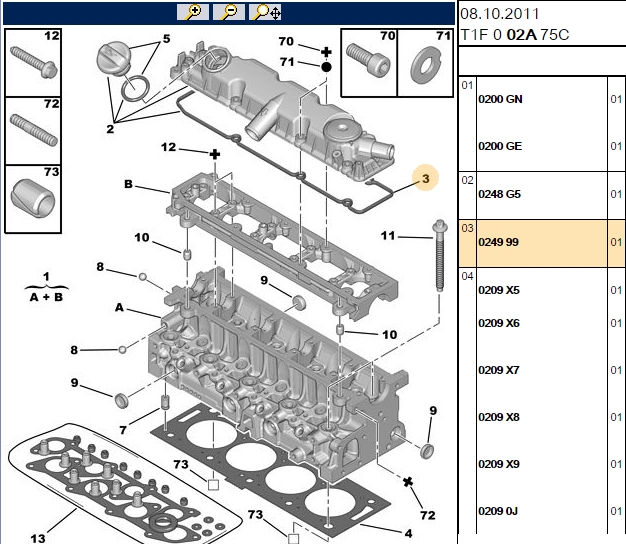Click callout 4 for head gasket

coord(408,533)
